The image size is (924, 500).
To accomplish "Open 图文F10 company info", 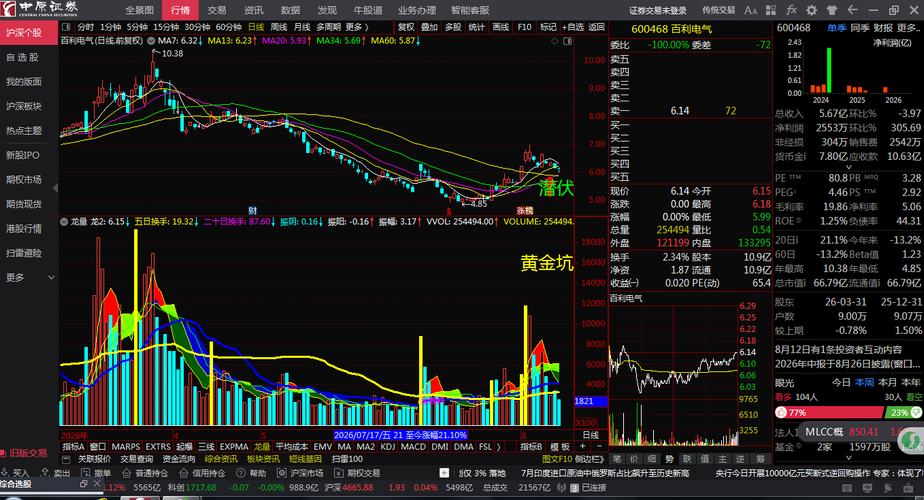I will point(557,459).
